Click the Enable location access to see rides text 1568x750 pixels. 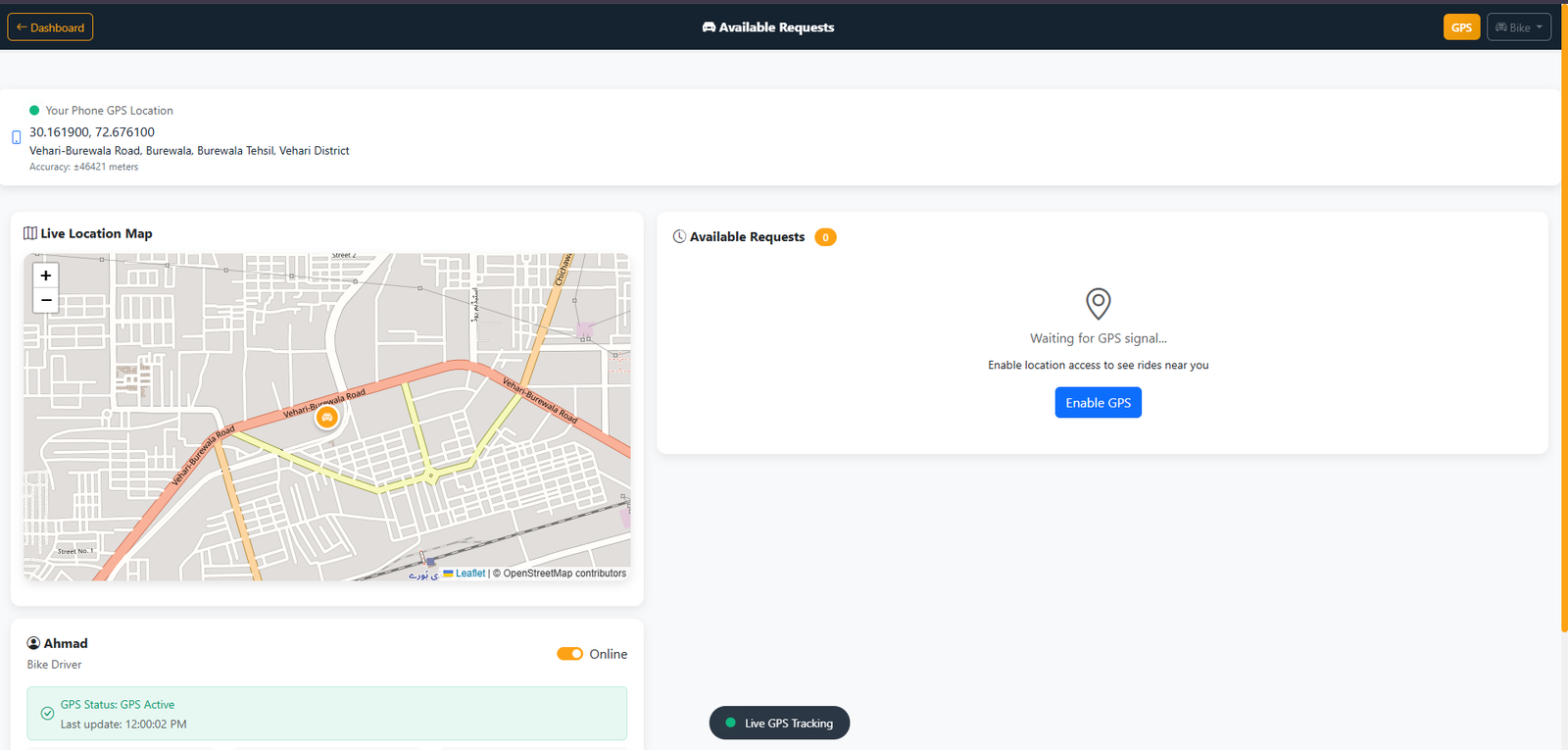(1098, 365)
